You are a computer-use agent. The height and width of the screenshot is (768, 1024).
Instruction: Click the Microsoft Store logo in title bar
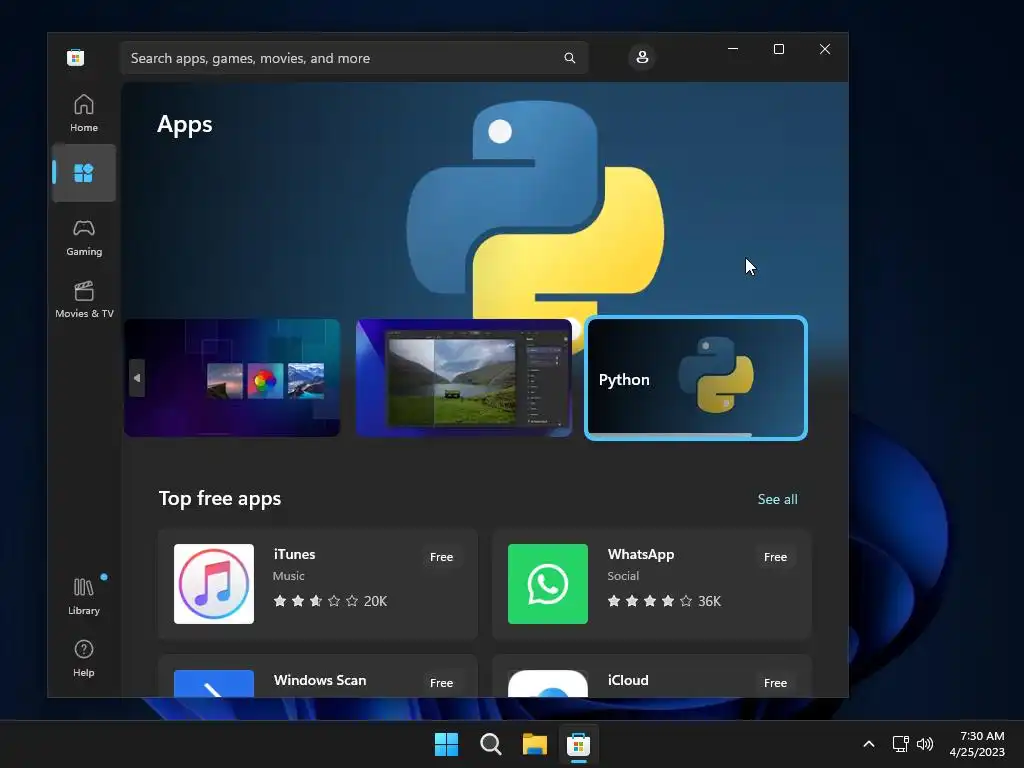[x=76, y=57]
